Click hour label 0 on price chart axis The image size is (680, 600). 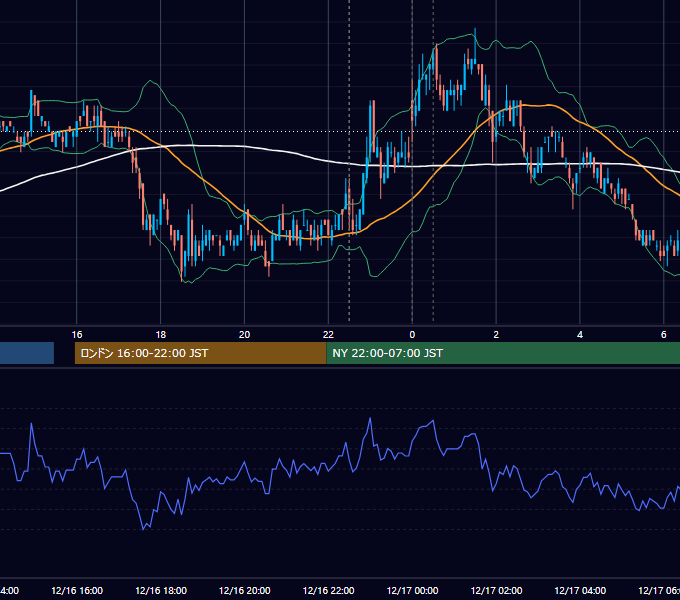[412, 335]
